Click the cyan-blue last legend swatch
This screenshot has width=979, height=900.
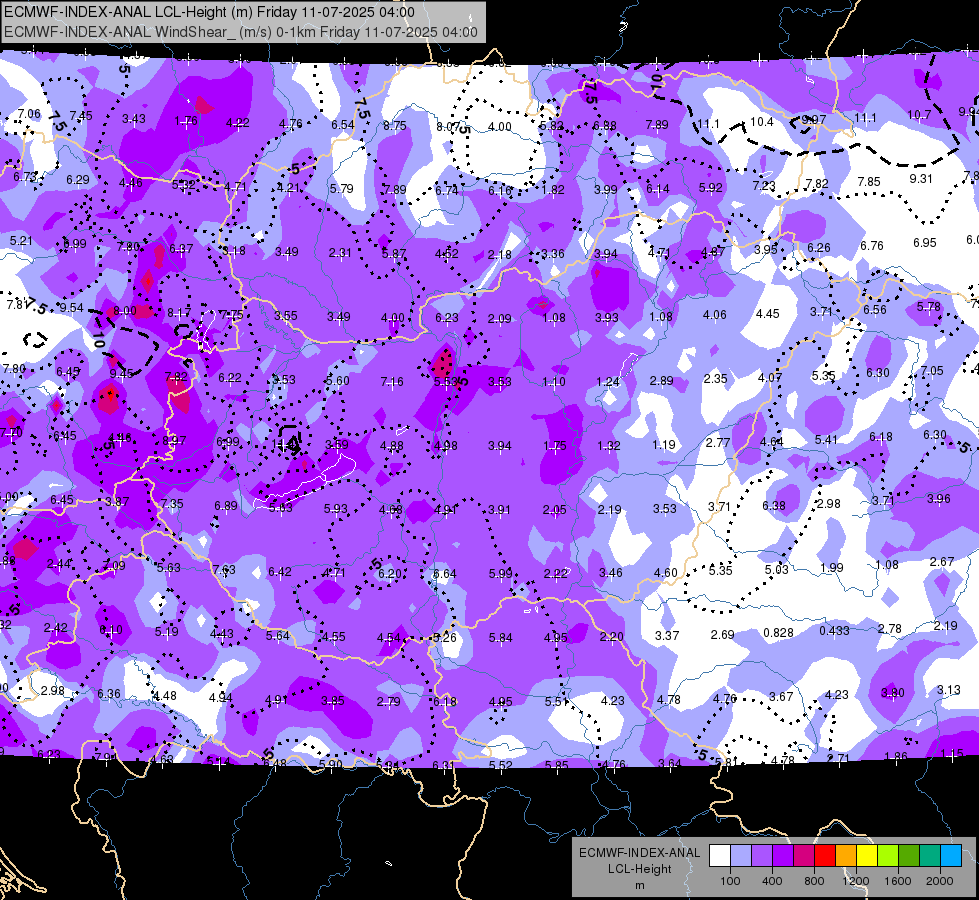pos(951,856)
